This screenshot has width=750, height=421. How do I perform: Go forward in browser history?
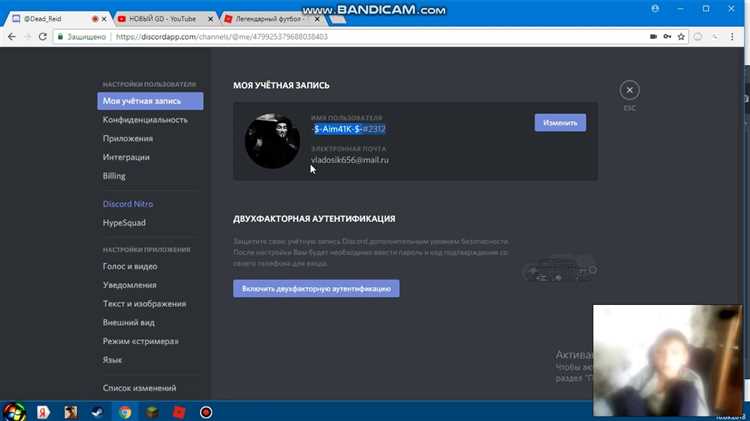[27, 37]
